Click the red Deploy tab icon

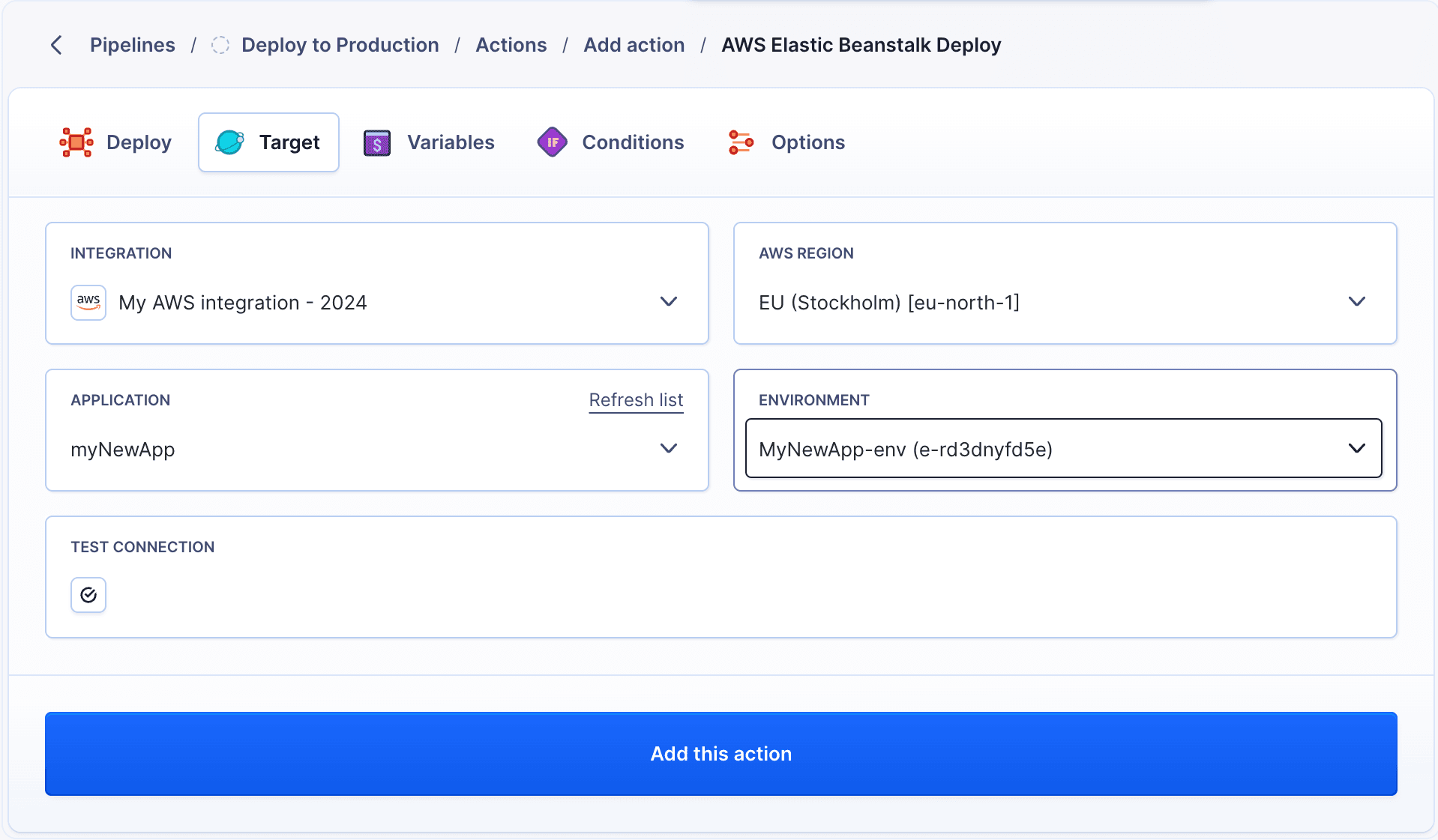[76, 142]
